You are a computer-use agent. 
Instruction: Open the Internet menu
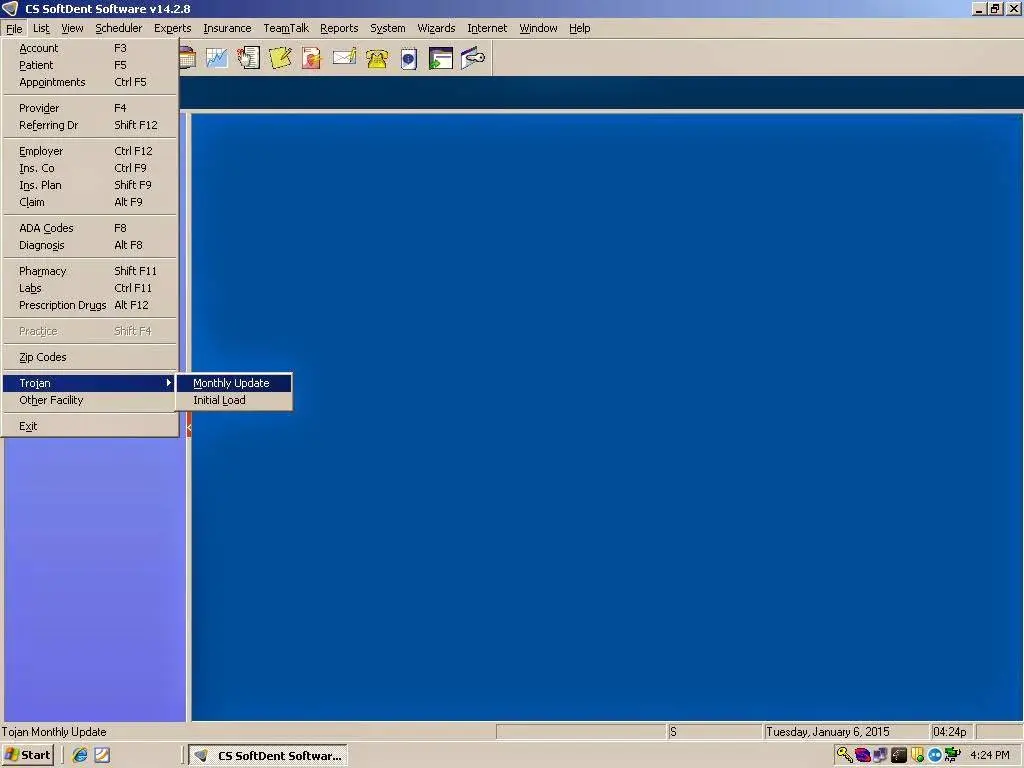pyautogui.click(x=487, y=28)
